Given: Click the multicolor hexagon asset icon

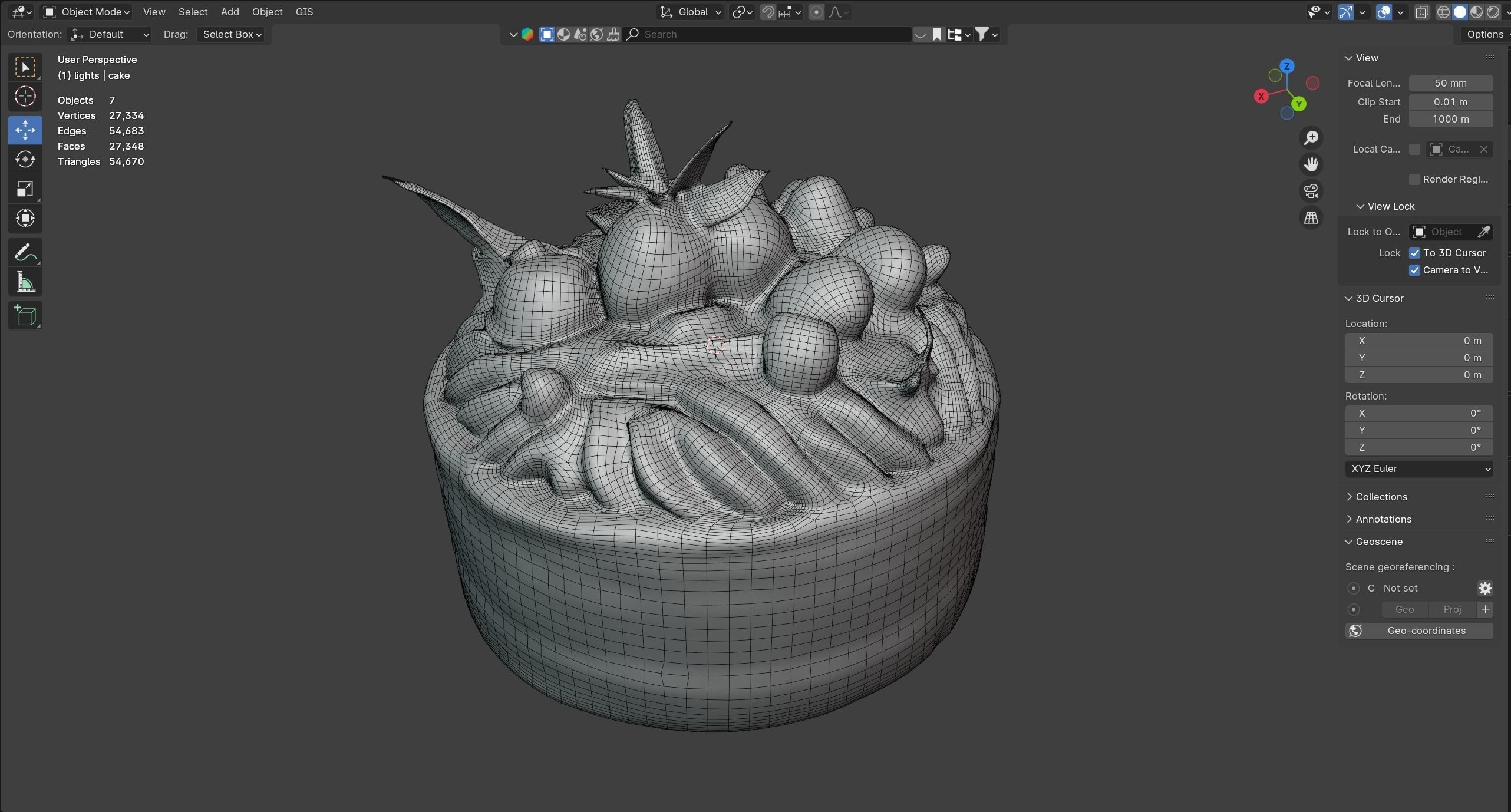Looking at the screenshot, I should 527,34.
